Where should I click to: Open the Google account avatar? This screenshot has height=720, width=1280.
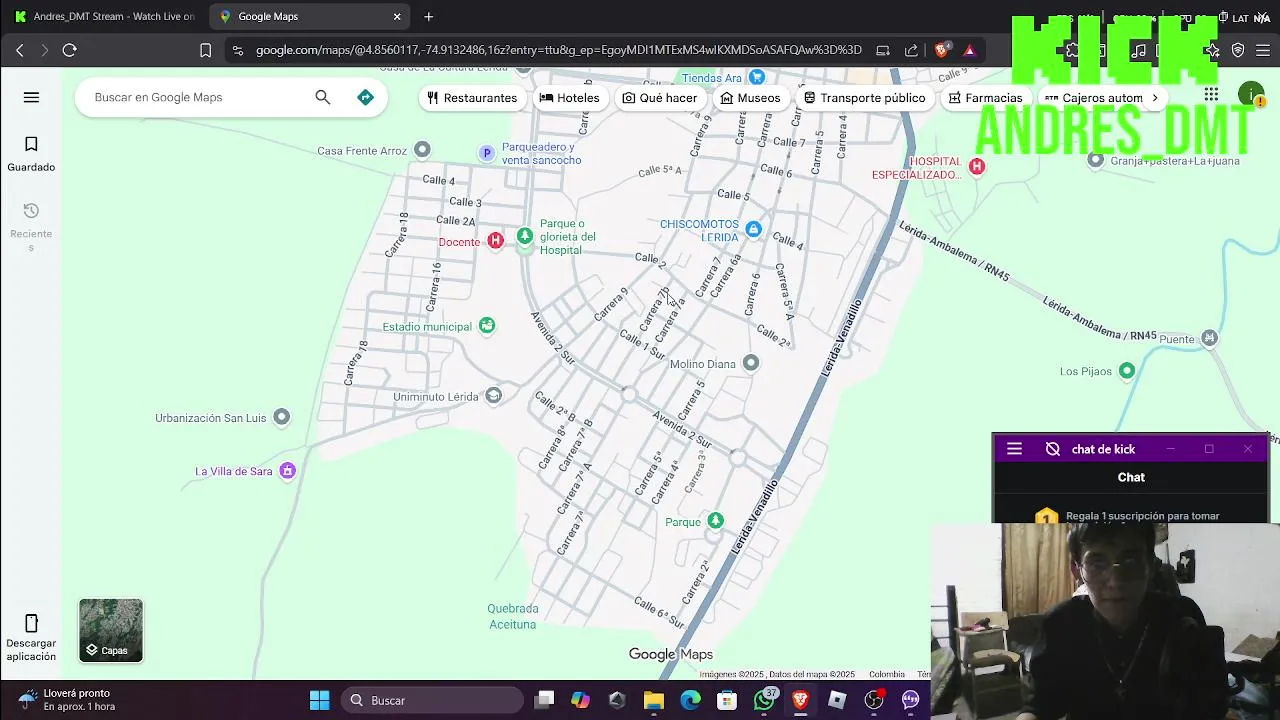coord(1251,96)
